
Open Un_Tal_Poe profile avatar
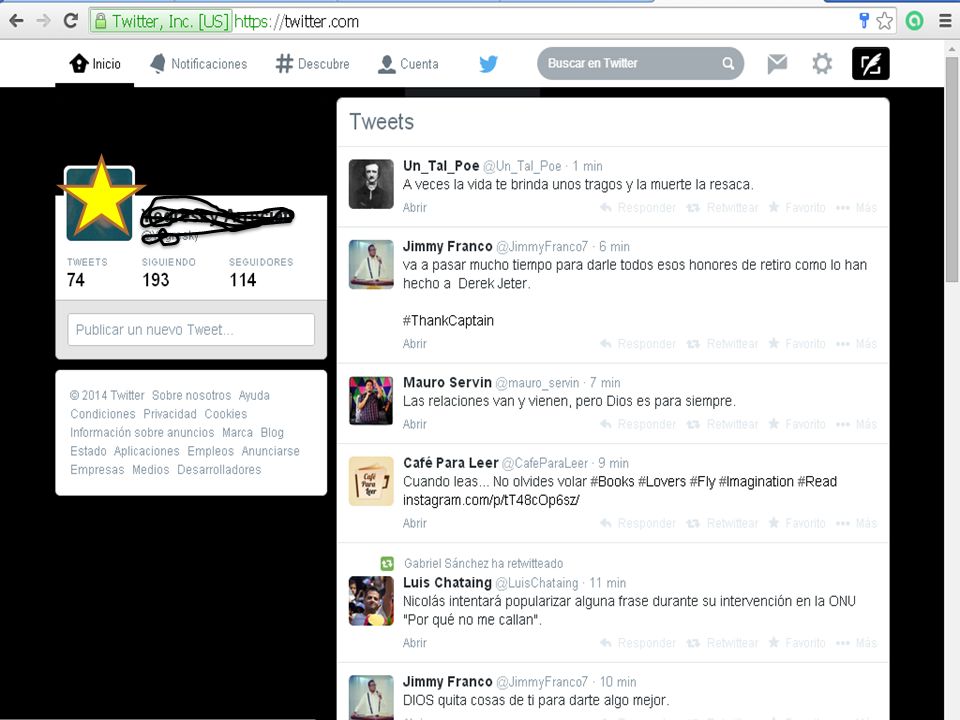coord(371,184)
